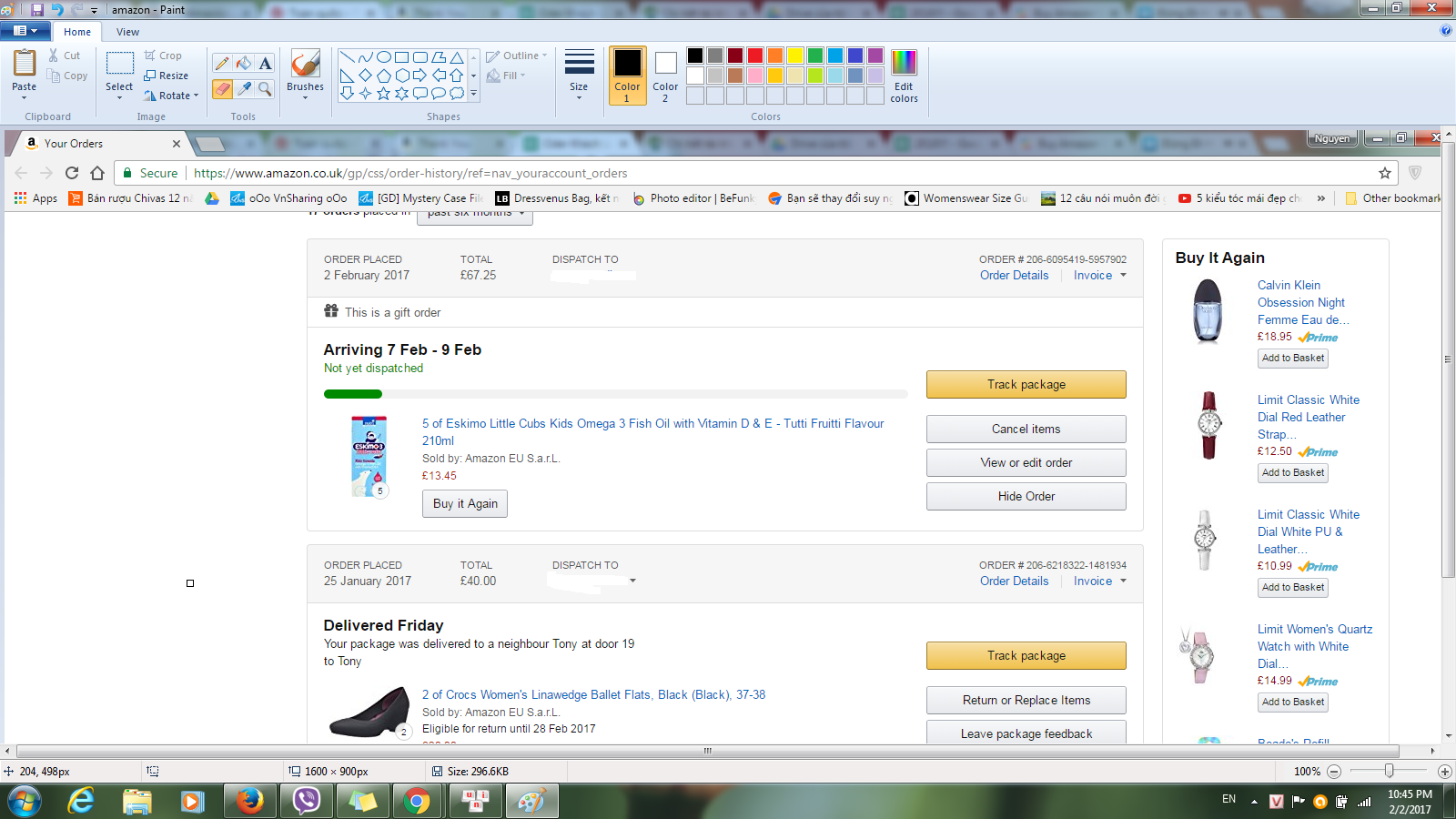
Task: Open the Home ribbon tab
Action: tap(77, 32)
